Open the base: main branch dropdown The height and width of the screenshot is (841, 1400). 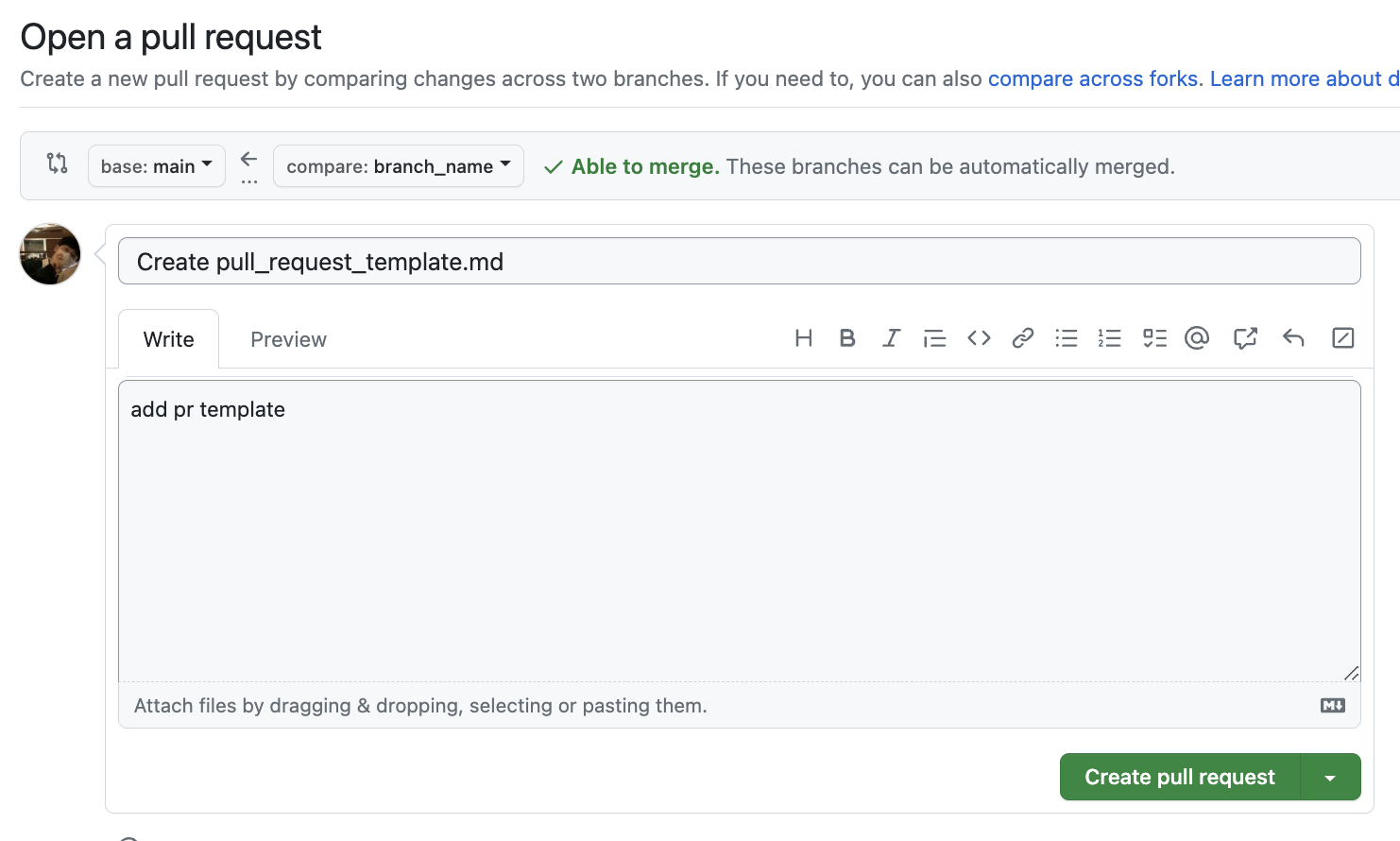click(157, 166)
